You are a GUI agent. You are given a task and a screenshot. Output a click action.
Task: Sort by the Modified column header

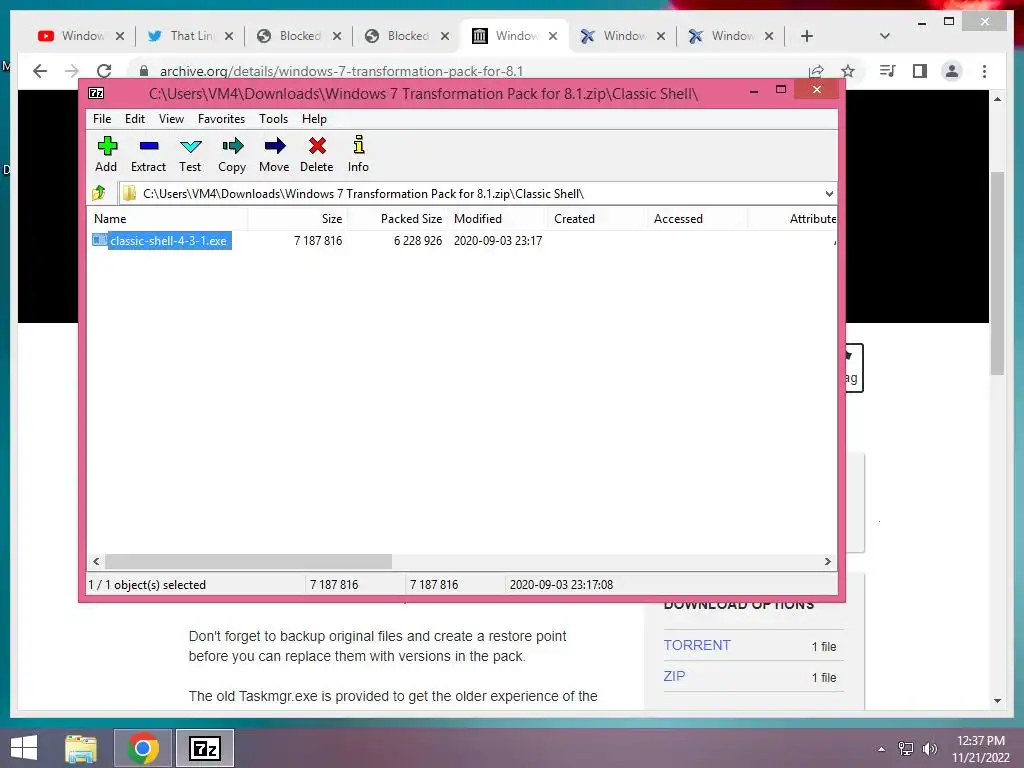pos(498,219)
